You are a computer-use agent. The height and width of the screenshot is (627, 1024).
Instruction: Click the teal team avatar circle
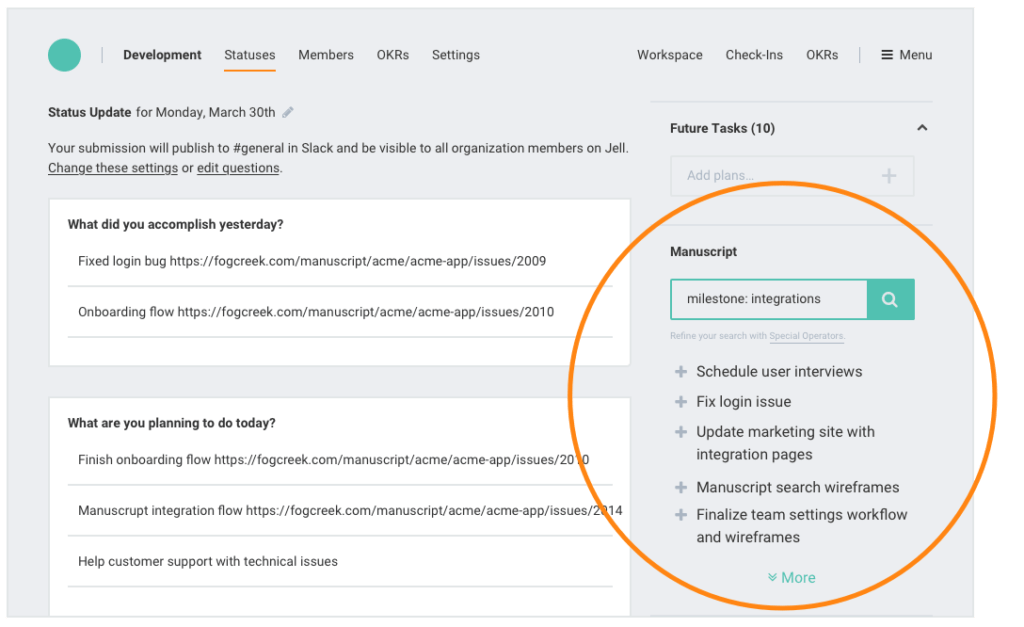point(64,55)
